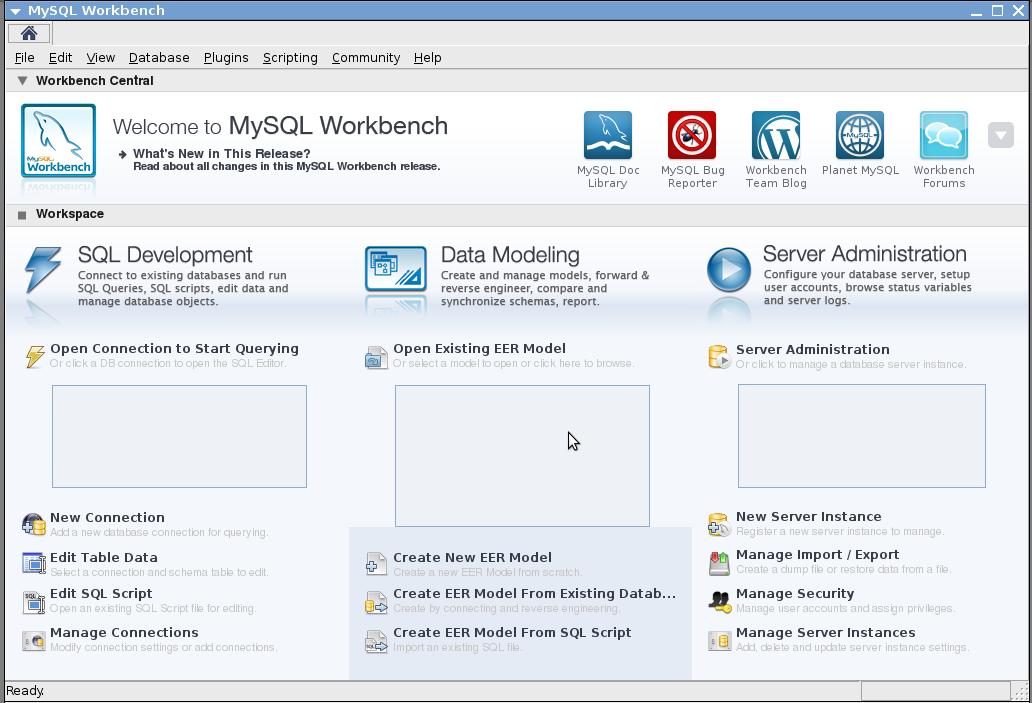Screen dimensions: 1032x703
Task: Click the empty DB connection list area
Action: 179,436
